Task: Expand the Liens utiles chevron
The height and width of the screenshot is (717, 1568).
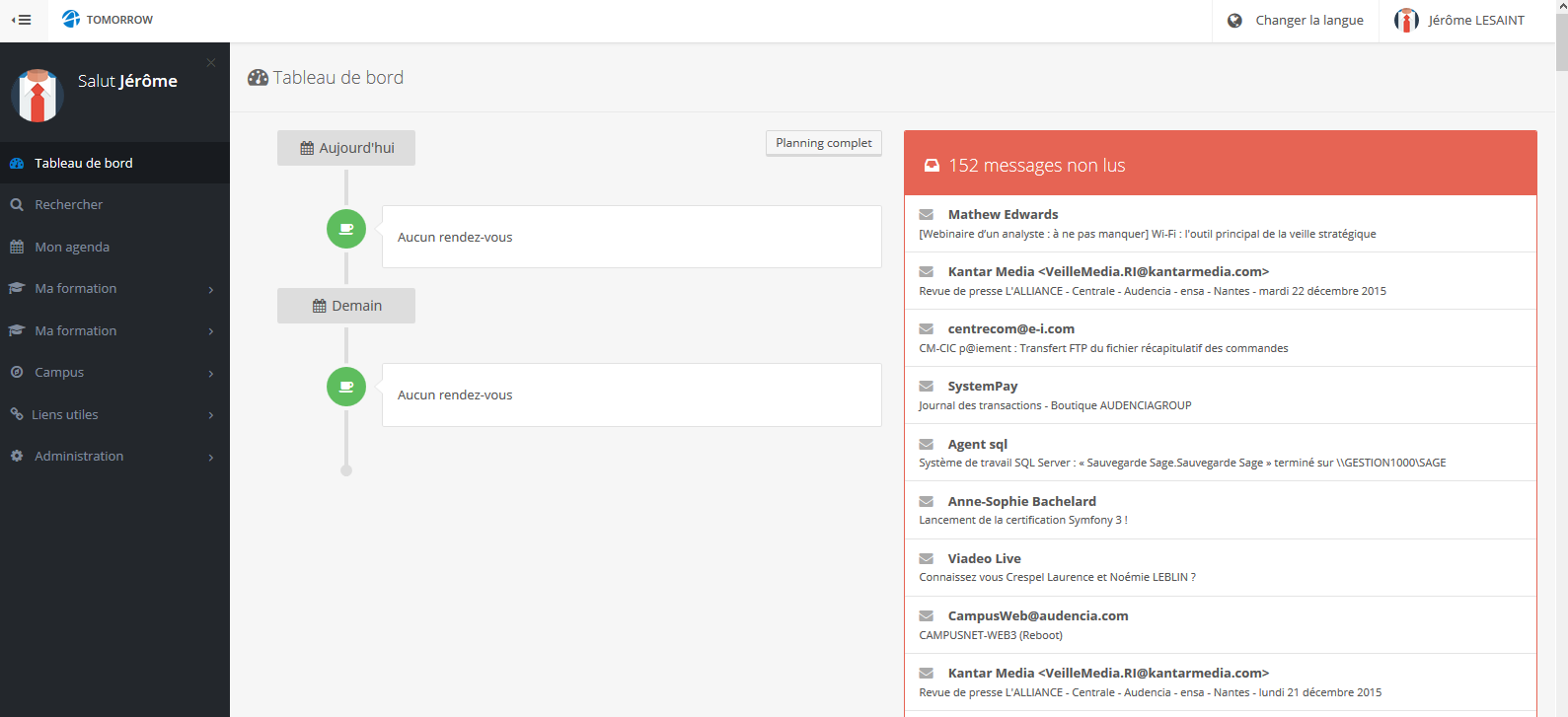Action: pyautogui.click(x=211, y=415)
